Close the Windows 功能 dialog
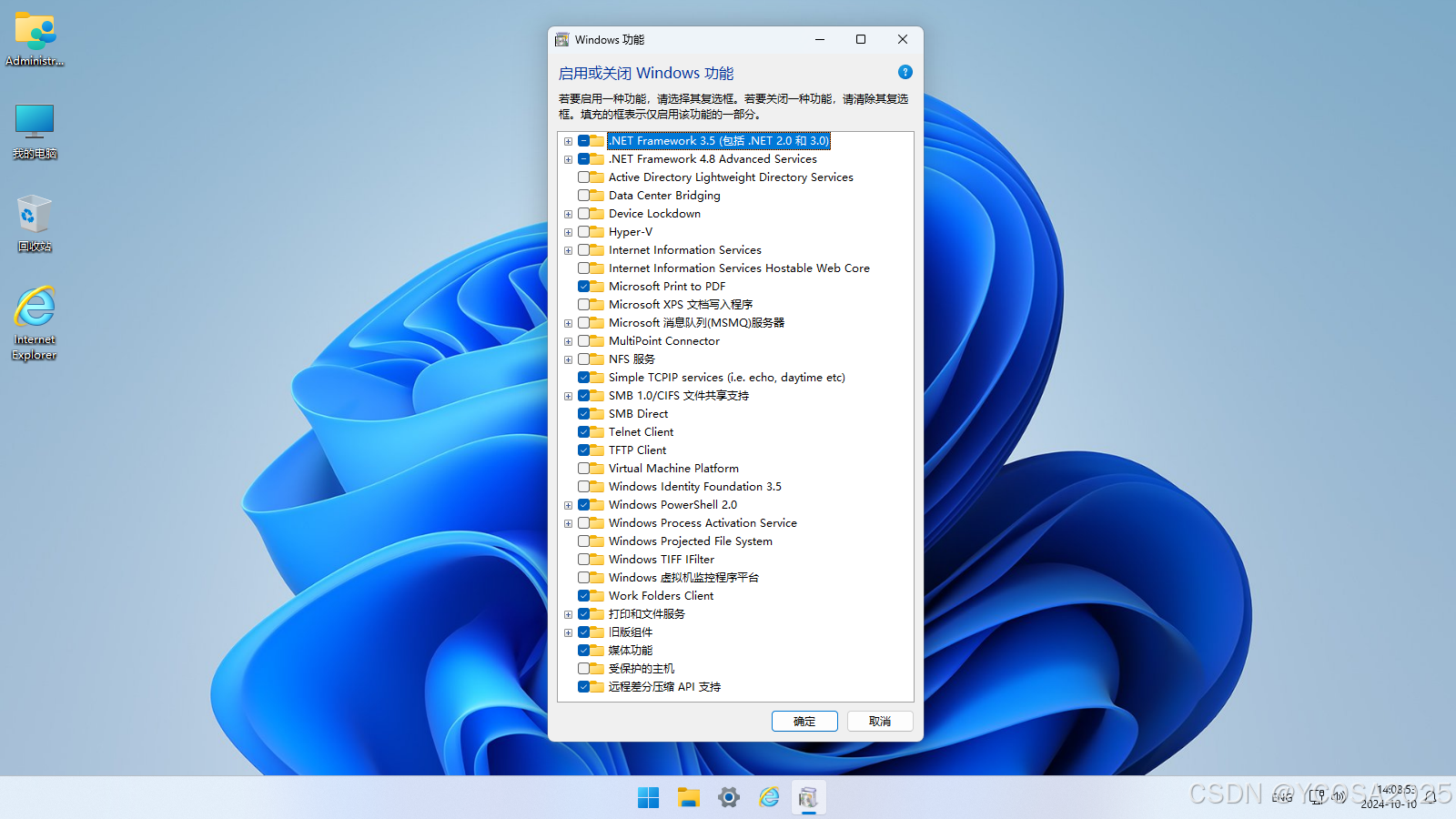The width and height of the screenshot is (1456, 819). coord(903,39)
